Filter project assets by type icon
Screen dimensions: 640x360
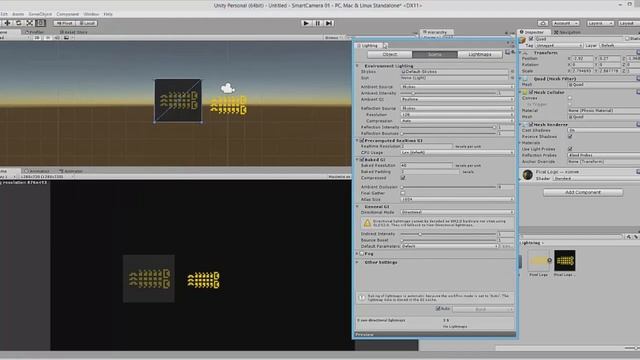629,237
